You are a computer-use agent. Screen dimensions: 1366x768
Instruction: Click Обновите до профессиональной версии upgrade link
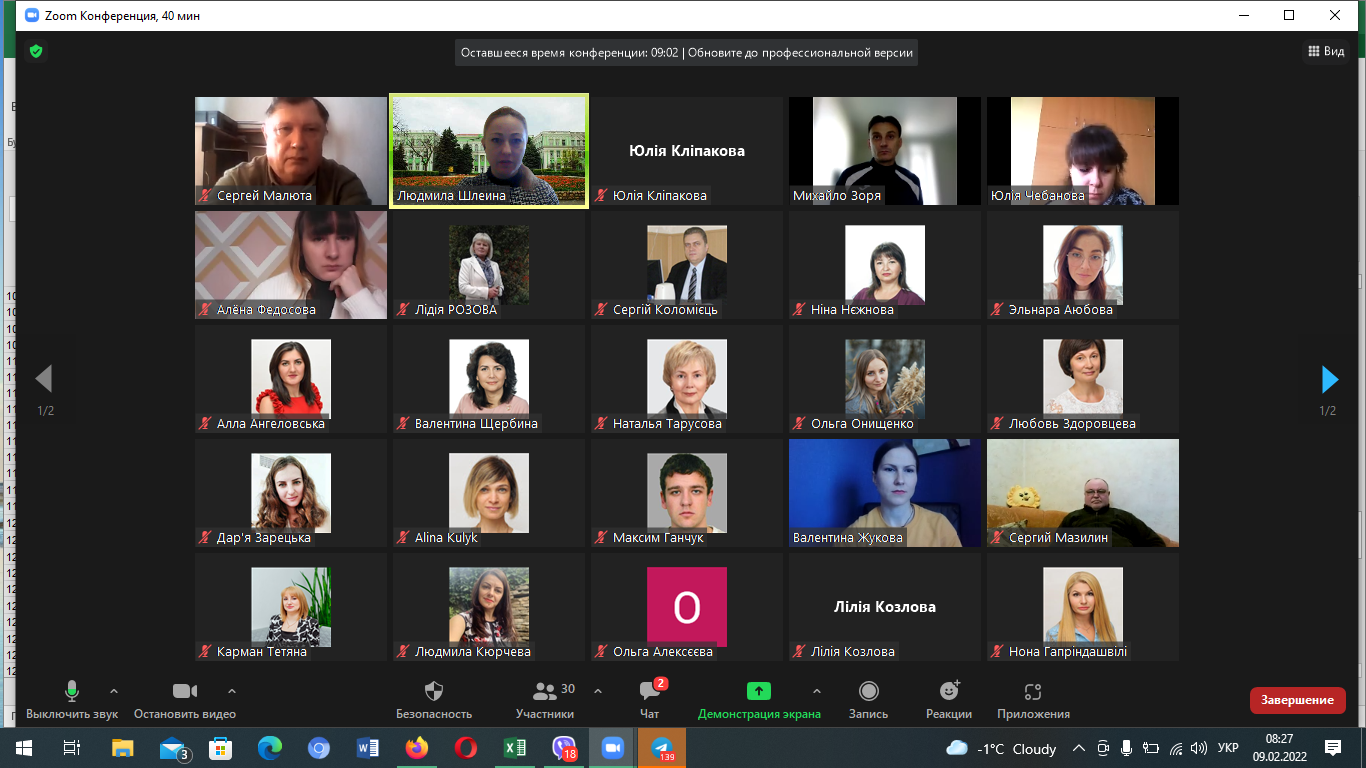[801, 53]
